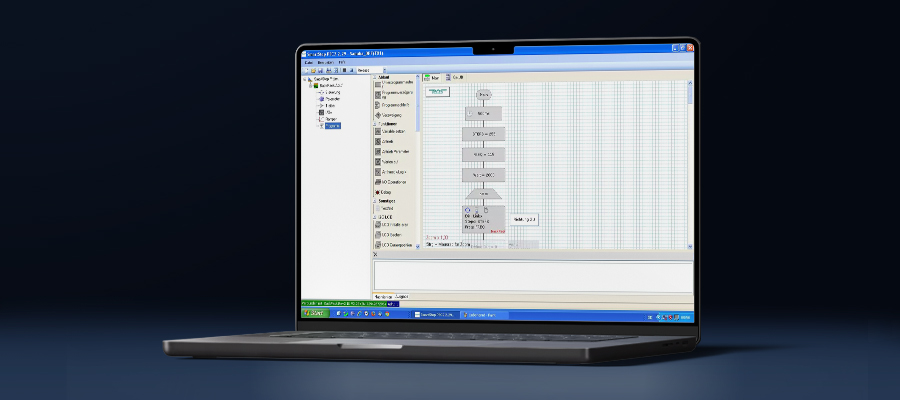Select the highlighted Program item in the tree

(333, 126)
